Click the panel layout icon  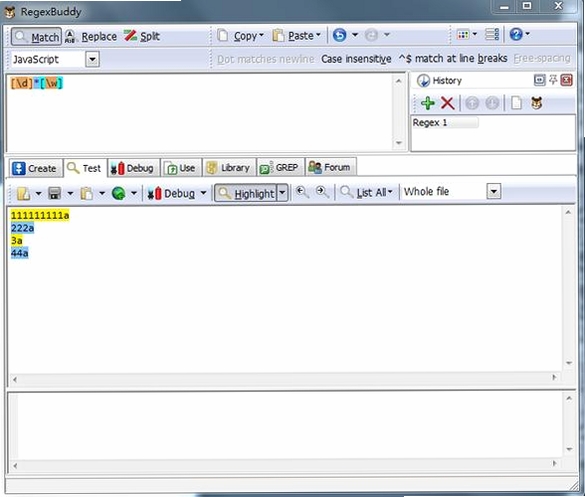492,35
